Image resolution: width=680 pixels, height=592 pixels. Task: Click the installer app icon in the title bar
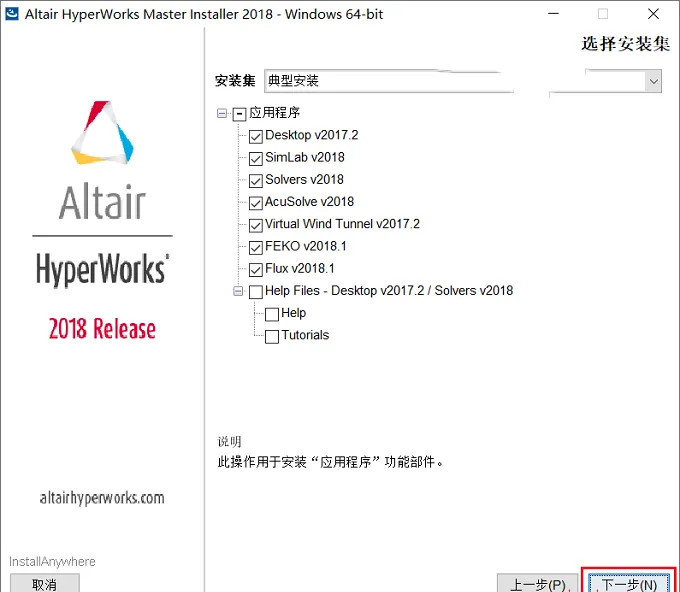click(x=12, y=14)
